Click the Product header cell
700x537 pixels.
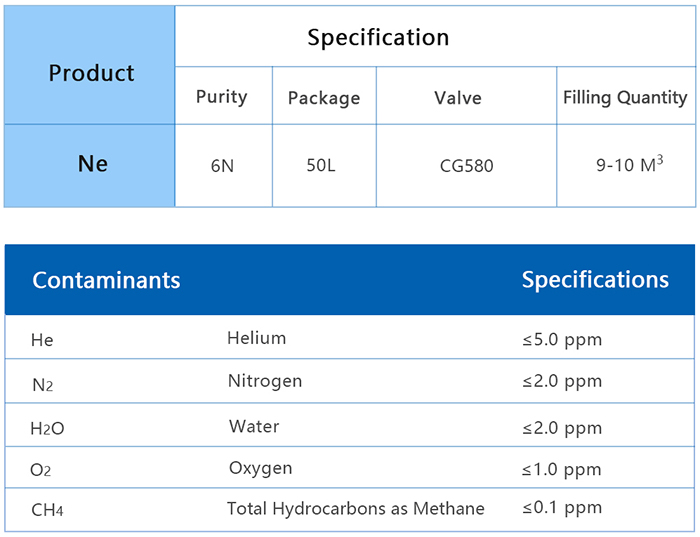coord(91,73)
